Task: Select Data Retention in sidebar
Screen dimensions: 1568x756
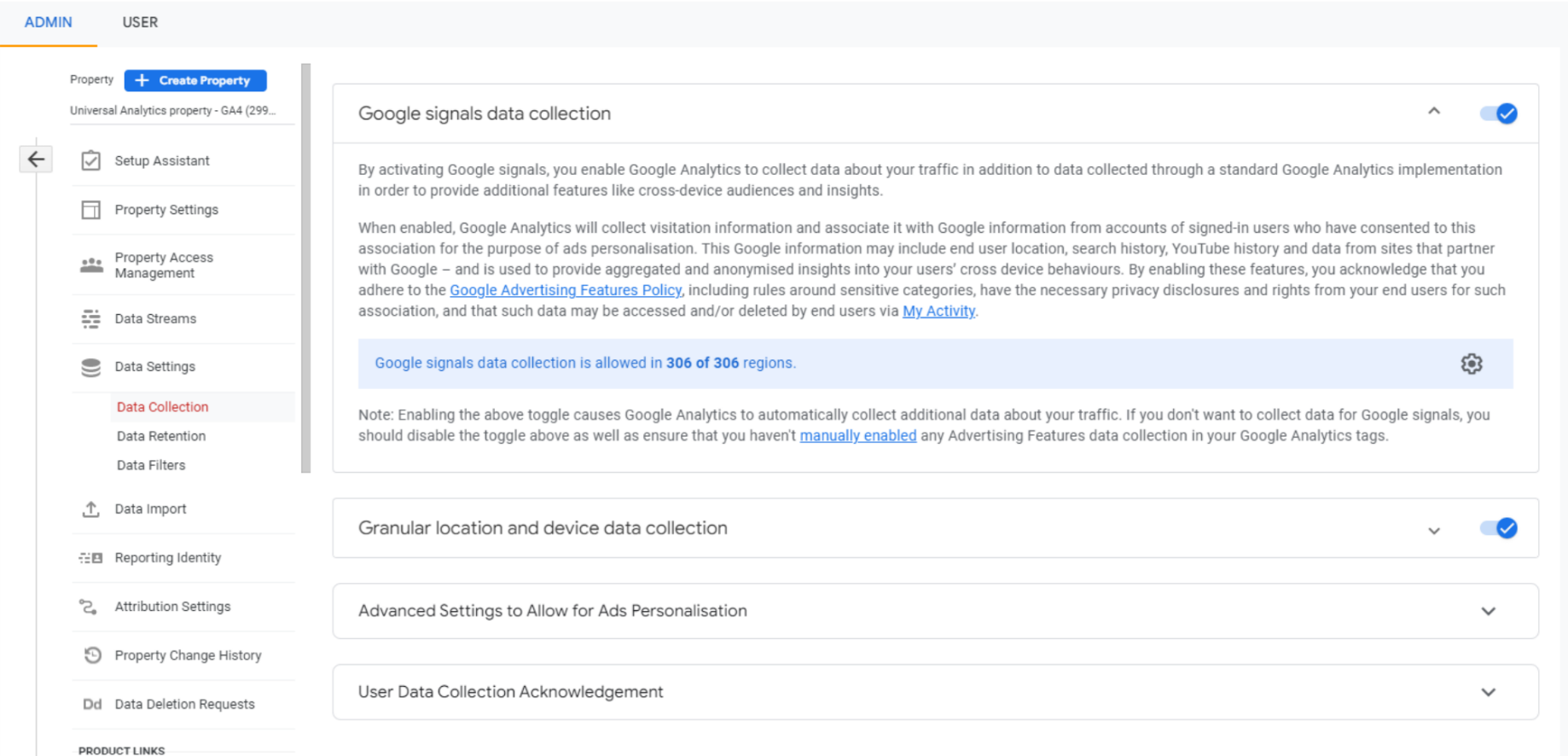Action: 161,436
